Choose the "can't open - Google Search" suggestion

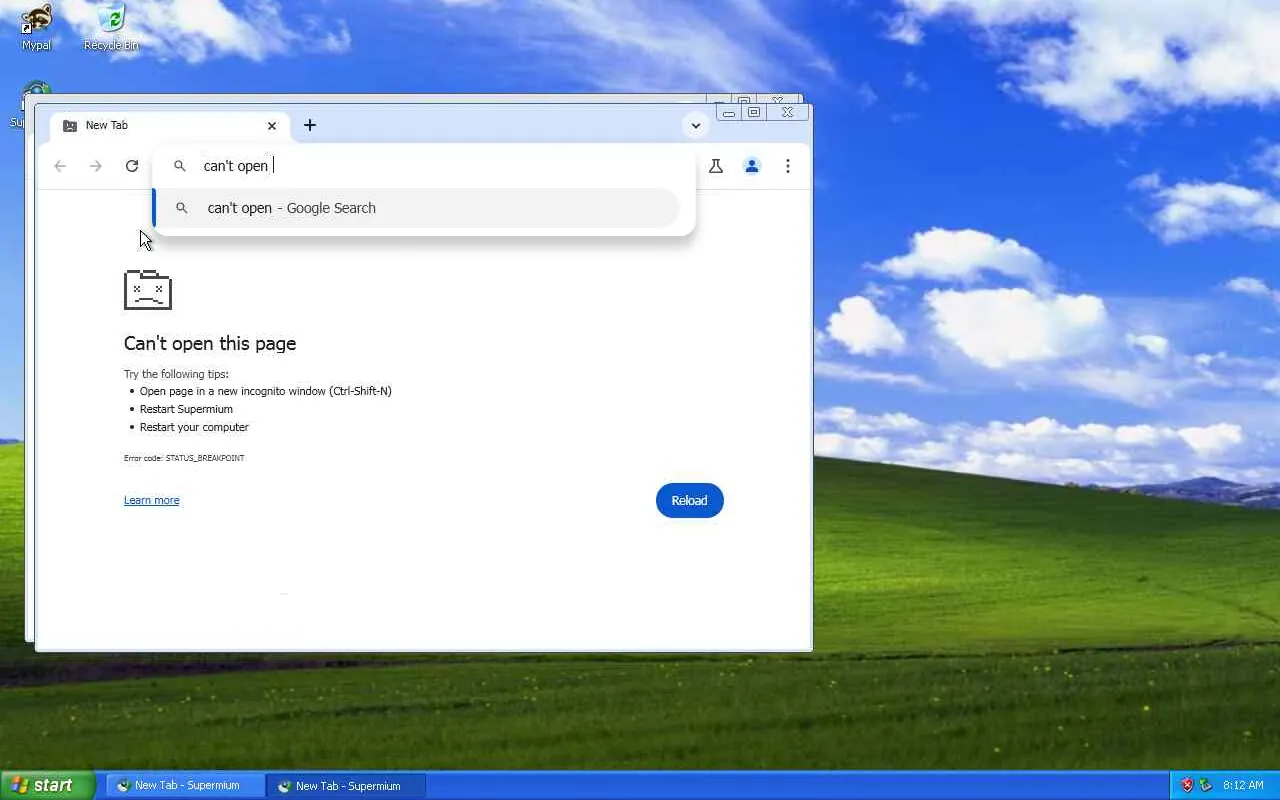click(417, 208)
